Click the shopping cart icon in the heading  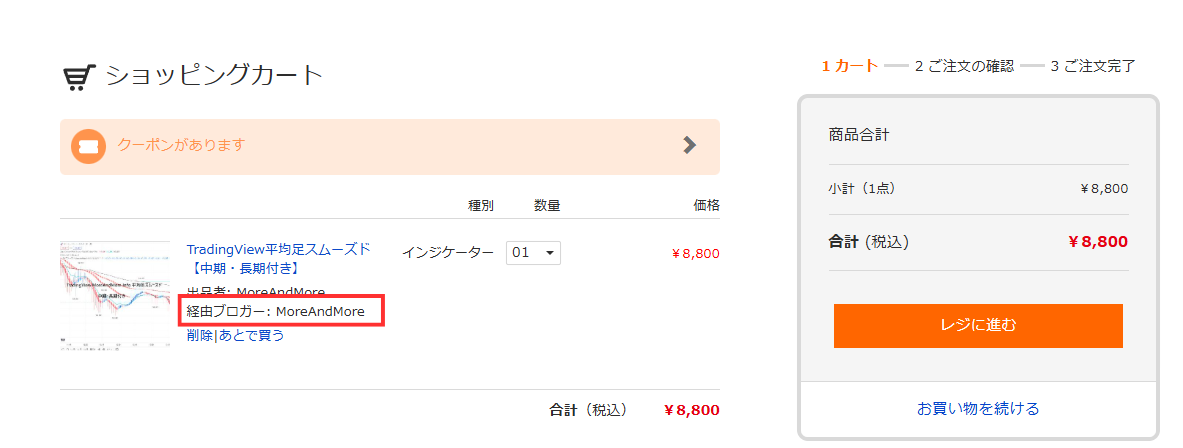click(79, 77)
